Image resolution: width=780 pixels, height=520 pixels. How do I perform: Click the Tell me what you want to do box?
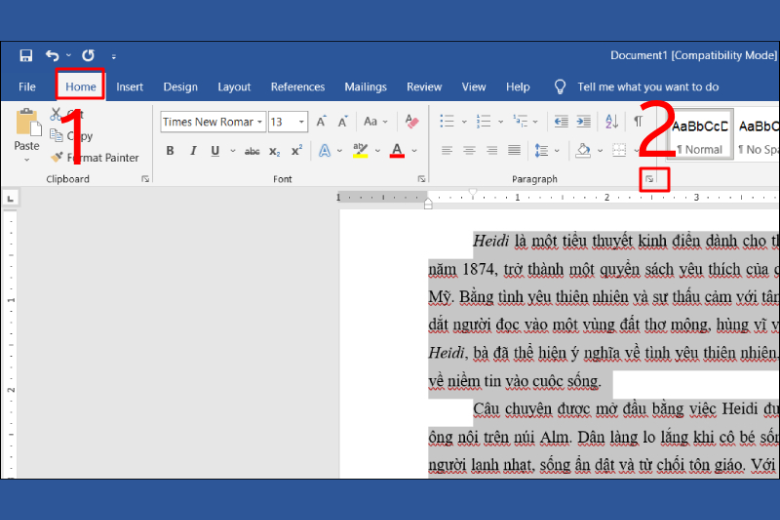648,87
